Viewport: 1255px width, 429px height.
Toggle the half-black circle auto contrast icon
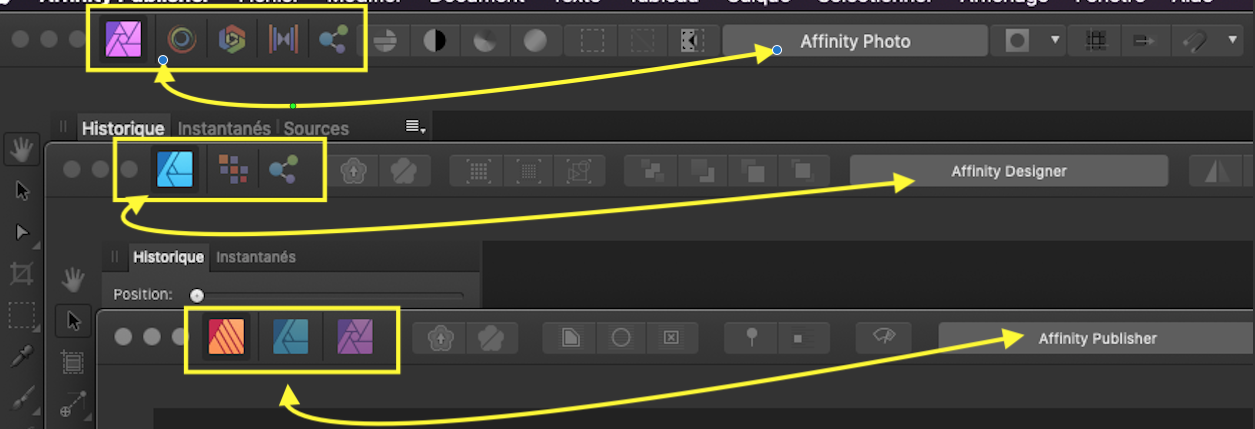click(435, 41)
